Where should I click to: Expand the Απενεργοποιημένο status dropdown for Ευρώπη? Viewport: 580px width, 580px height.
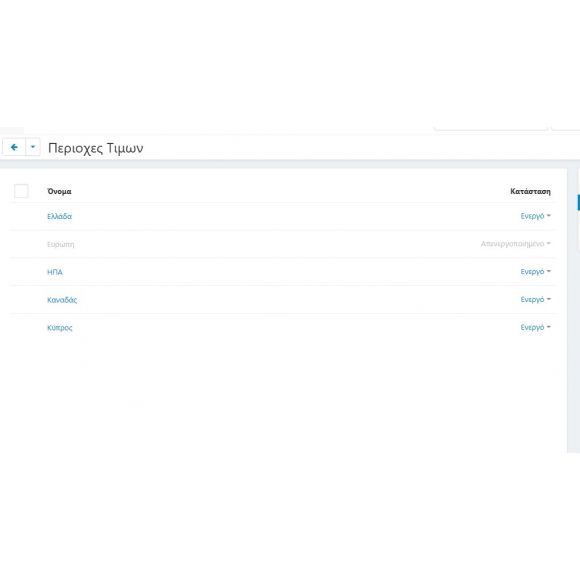[516, 244]
